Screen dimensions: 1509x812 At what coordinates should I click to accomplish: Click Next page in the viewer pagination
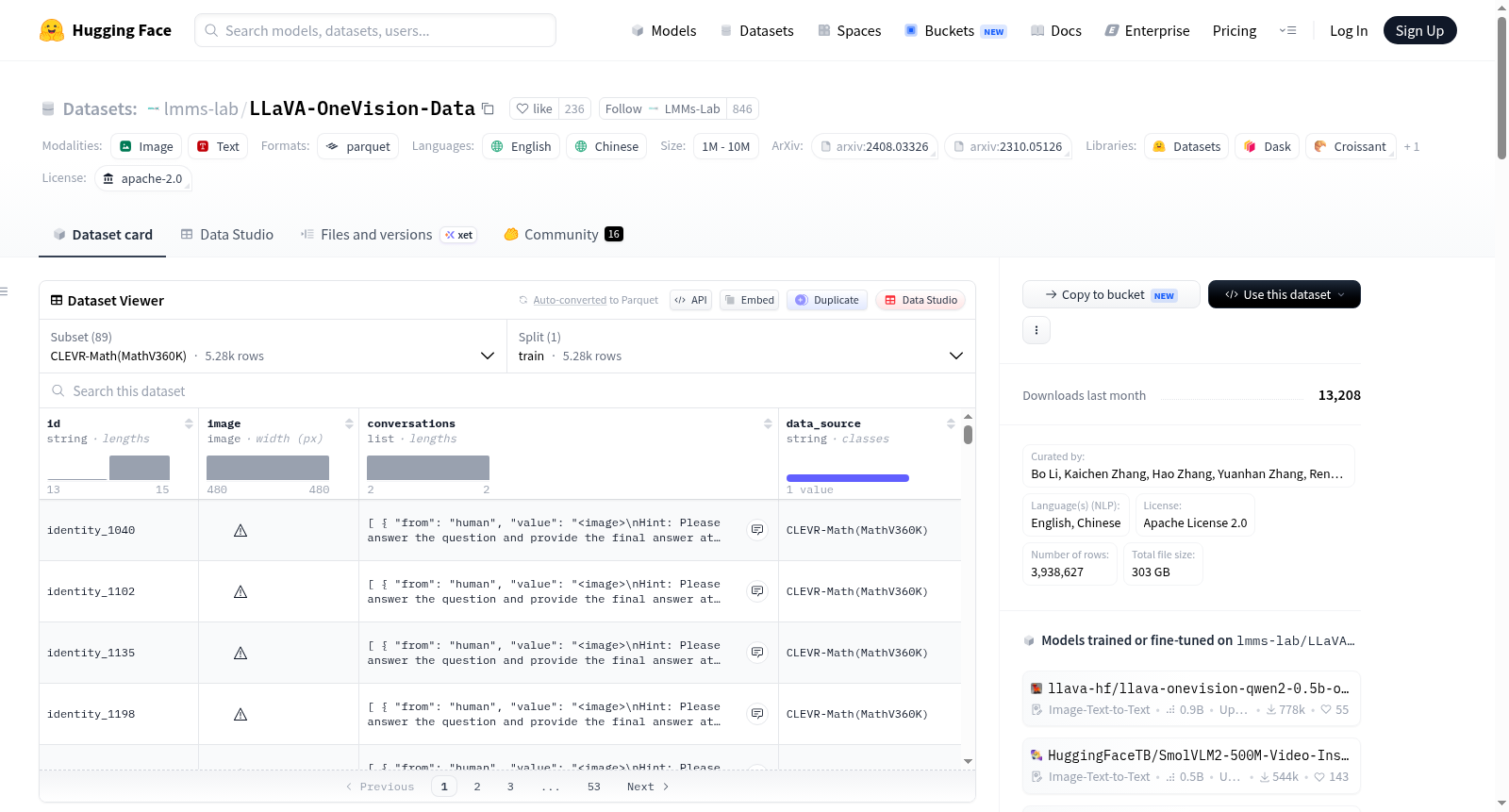point(648,787)
